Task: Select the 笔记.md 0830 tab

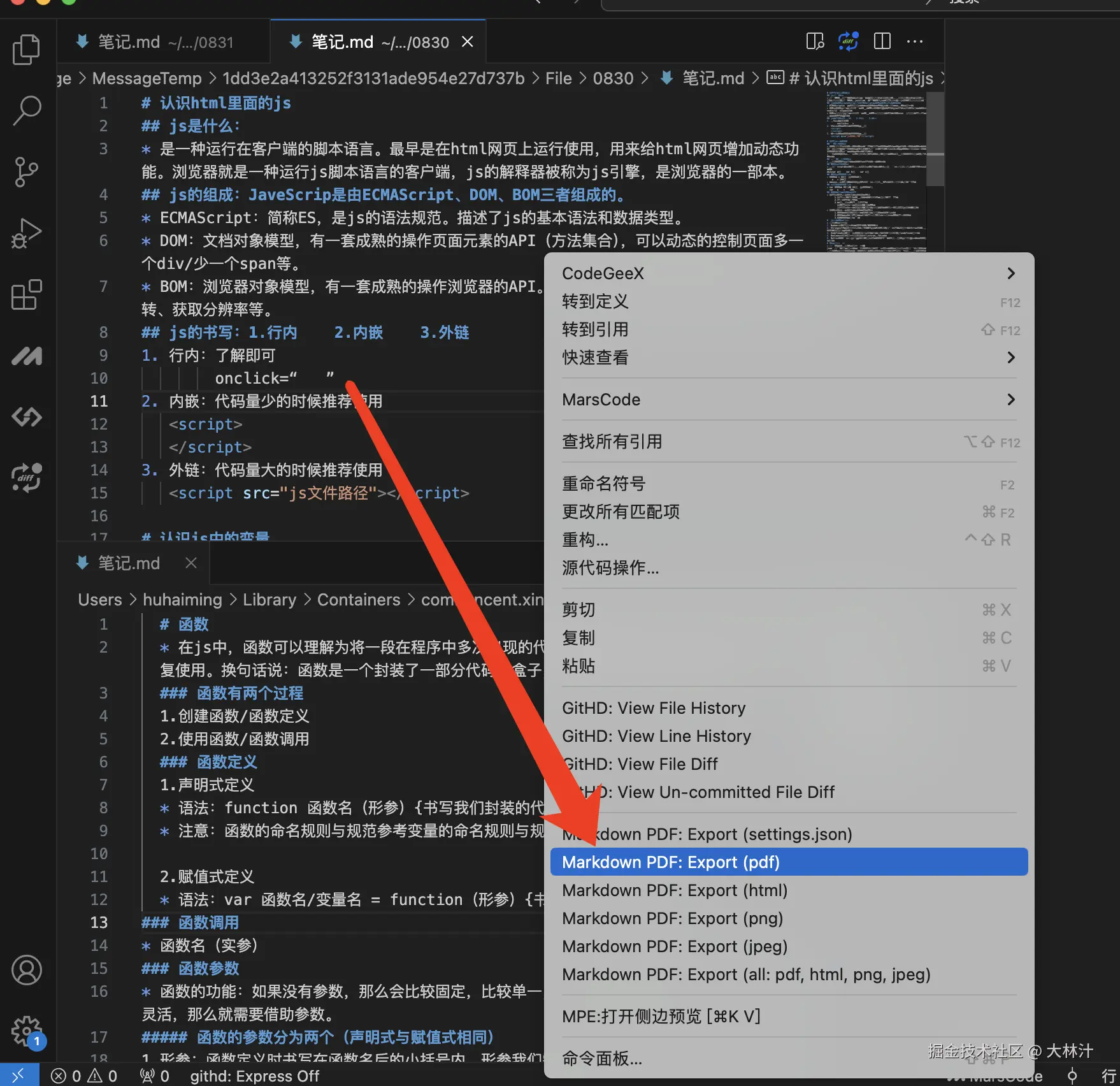Action: click(378, 42)
